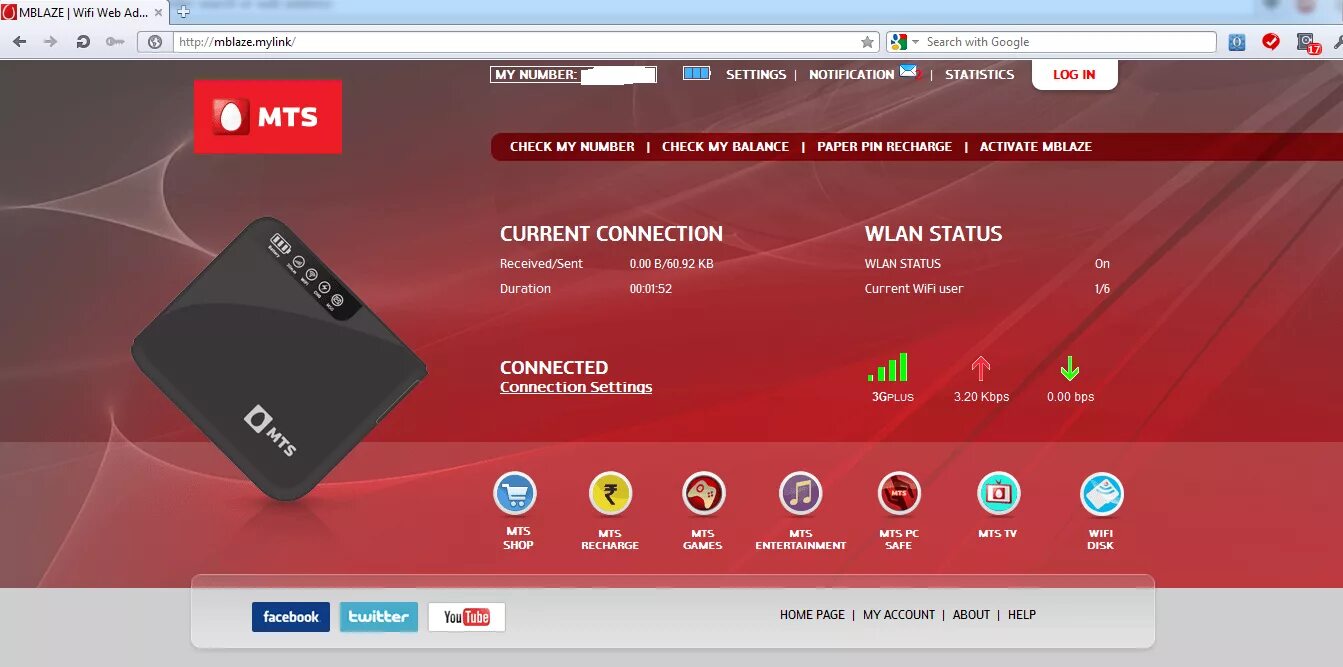Open the Connection Settings link
The height and width of the screenshot is (667, 1343).
[576, 388]
